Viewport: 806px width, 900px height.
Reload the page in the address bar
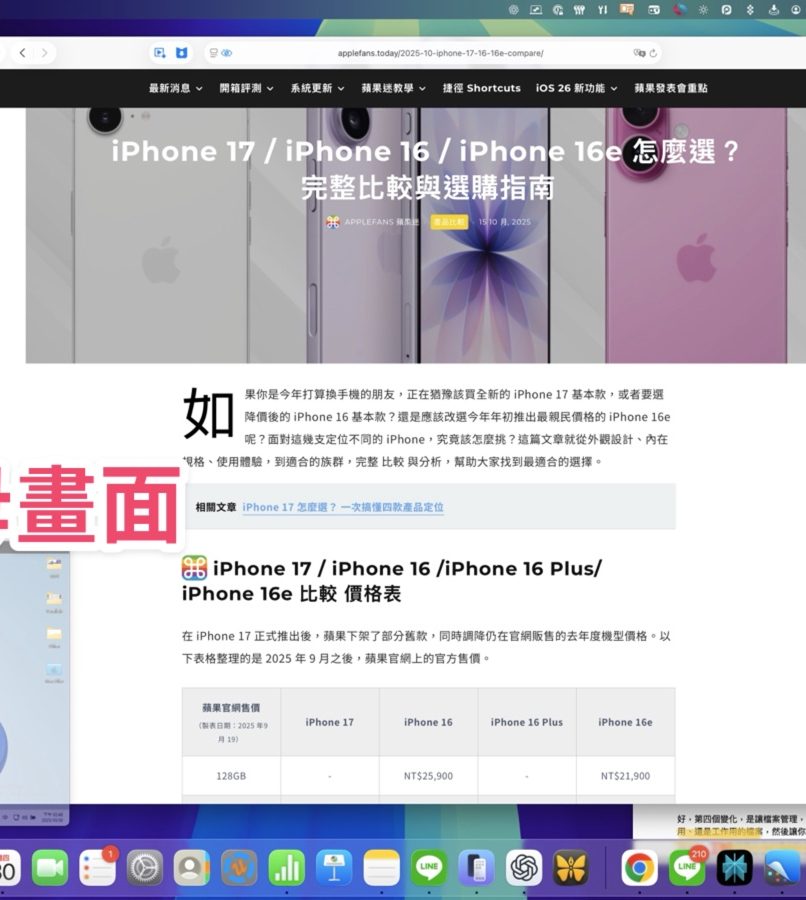(x=654, y=53)
